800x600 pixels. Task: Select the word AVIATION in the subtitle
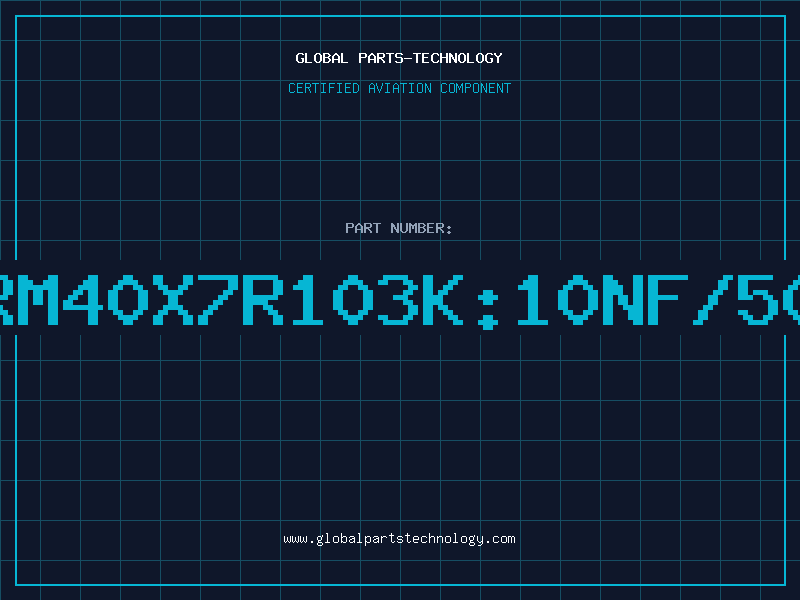[x=400, y=88]
